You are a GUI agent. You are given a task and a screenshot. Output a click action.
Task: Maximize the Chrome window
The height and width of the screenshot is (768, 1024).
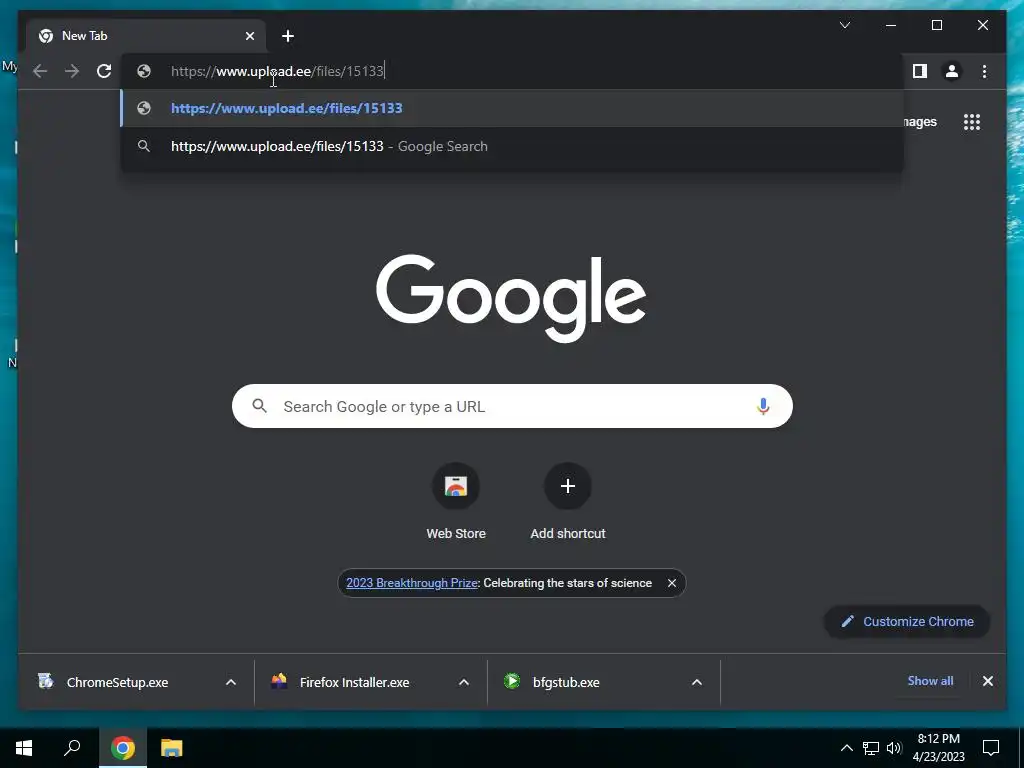[x=936, y=25]
